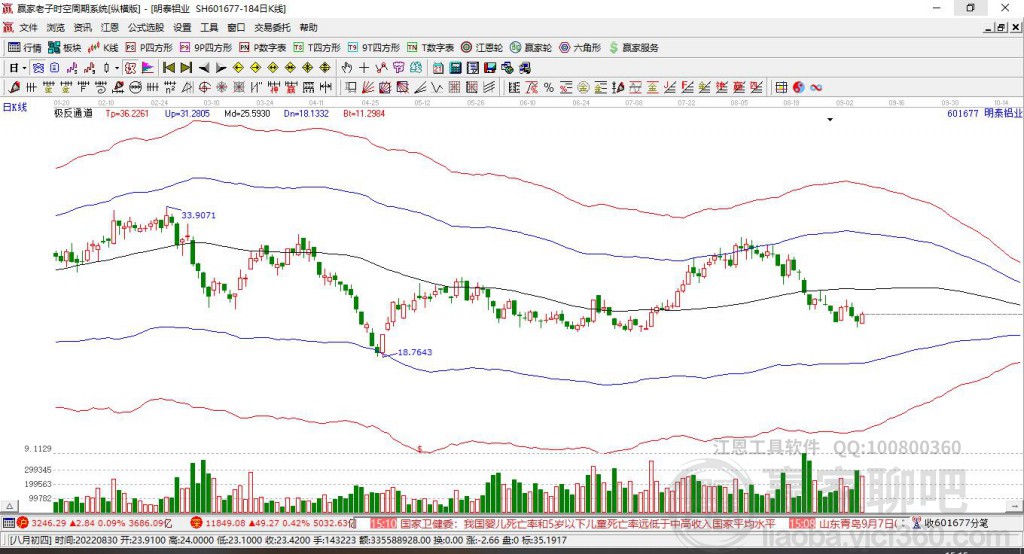Open the 工具 menu

[x=209, y=27]
